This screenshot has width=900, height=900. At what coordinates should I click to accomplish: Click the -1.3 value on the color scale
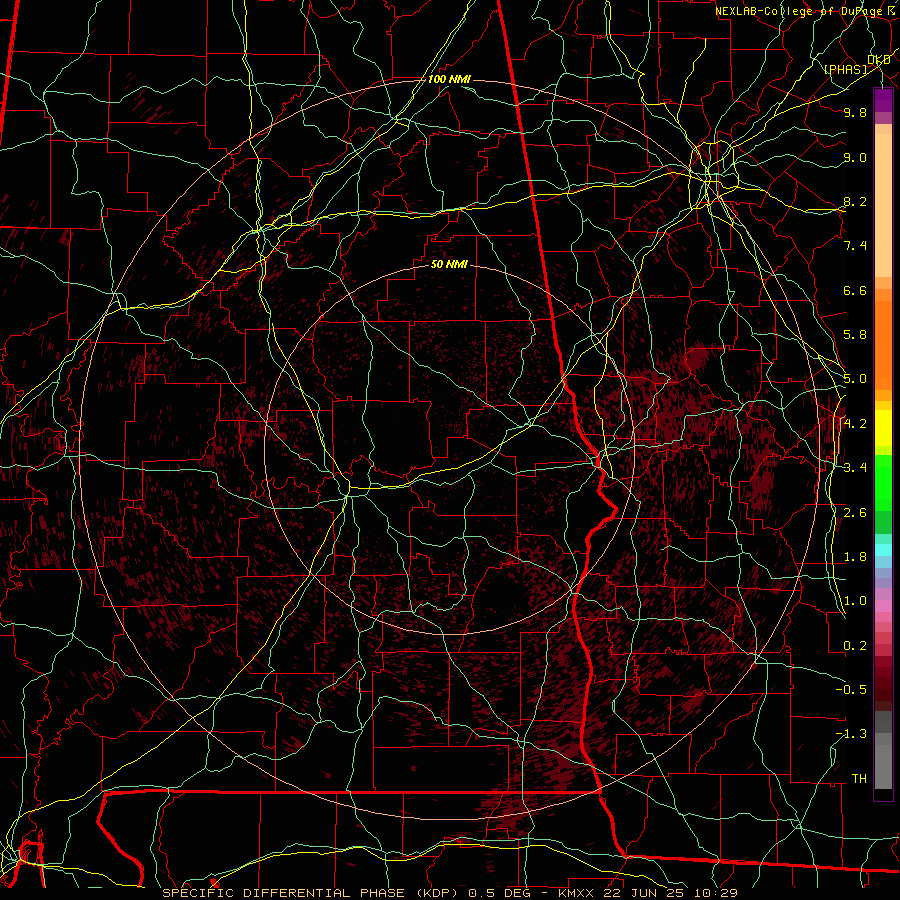851,734
